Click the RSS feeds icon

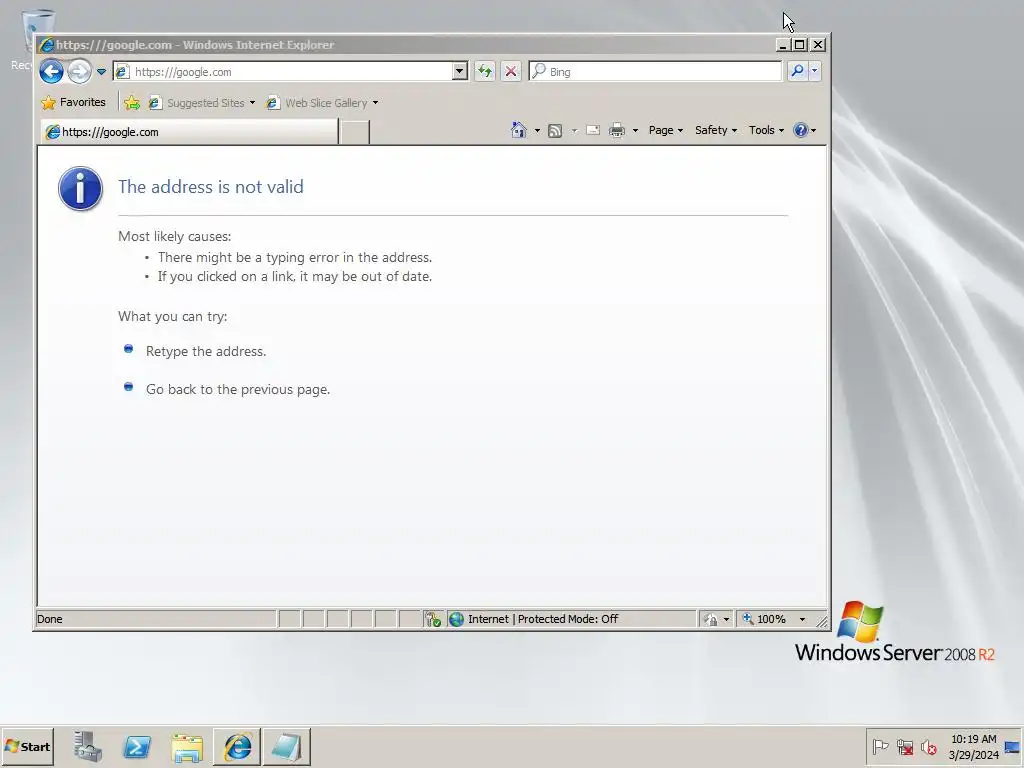click(x=555, y=131)
